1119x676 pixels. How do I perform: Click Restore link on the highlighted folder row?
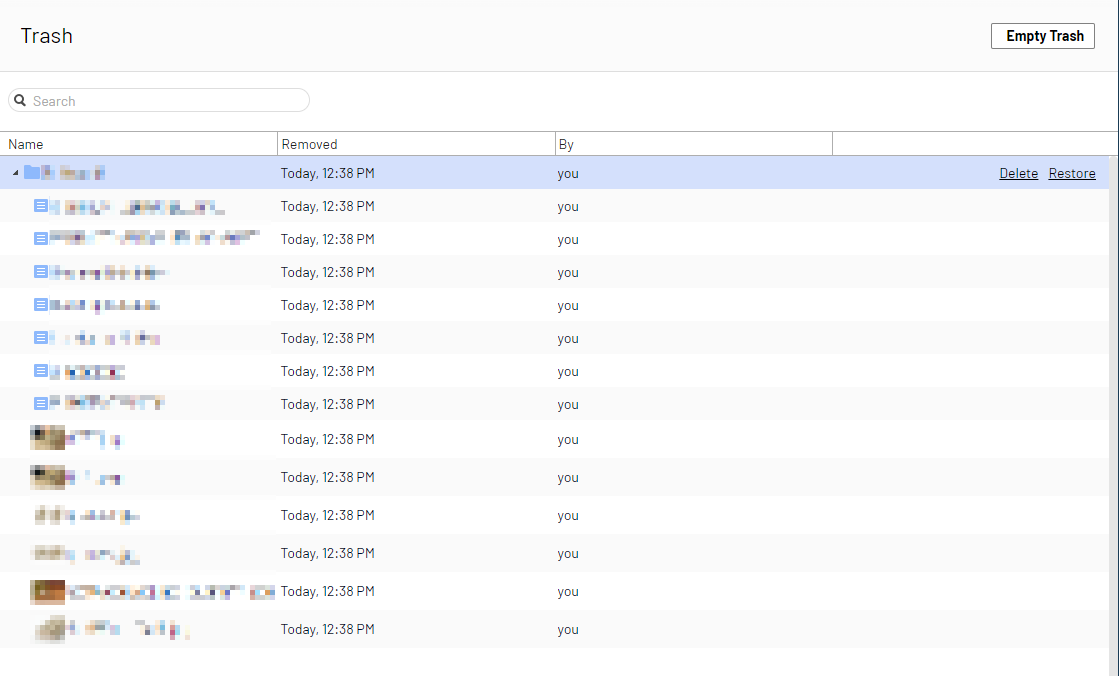coord(1071,173)
